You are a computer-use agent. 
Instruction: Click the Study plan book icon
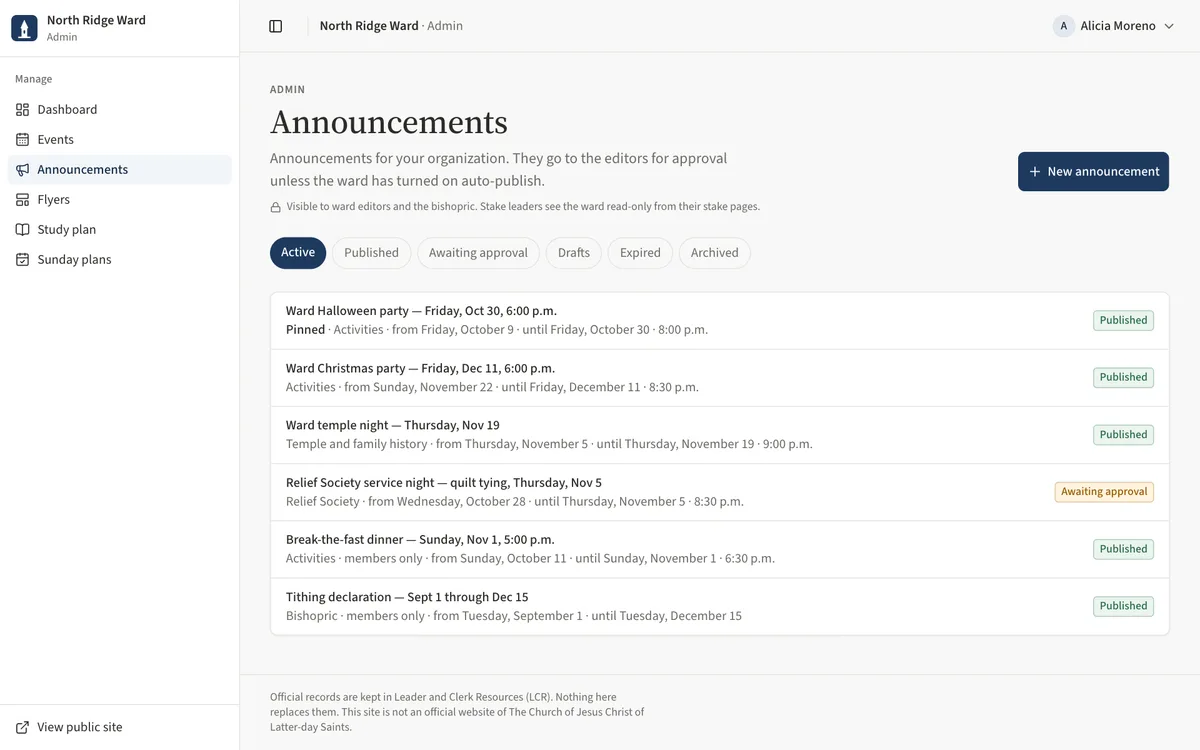23,230
